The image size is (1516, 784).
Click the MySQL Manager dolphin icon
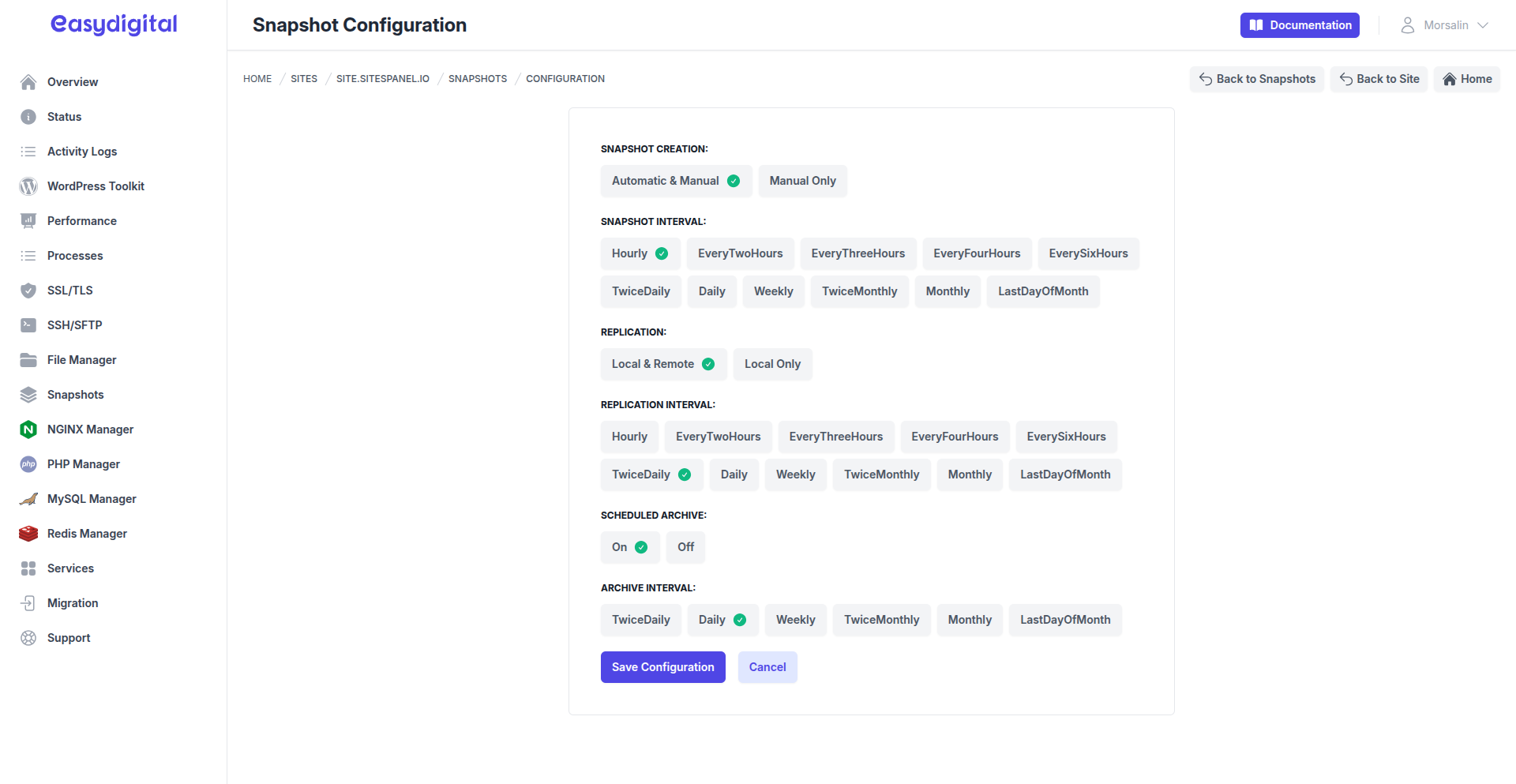pos(28,498)
